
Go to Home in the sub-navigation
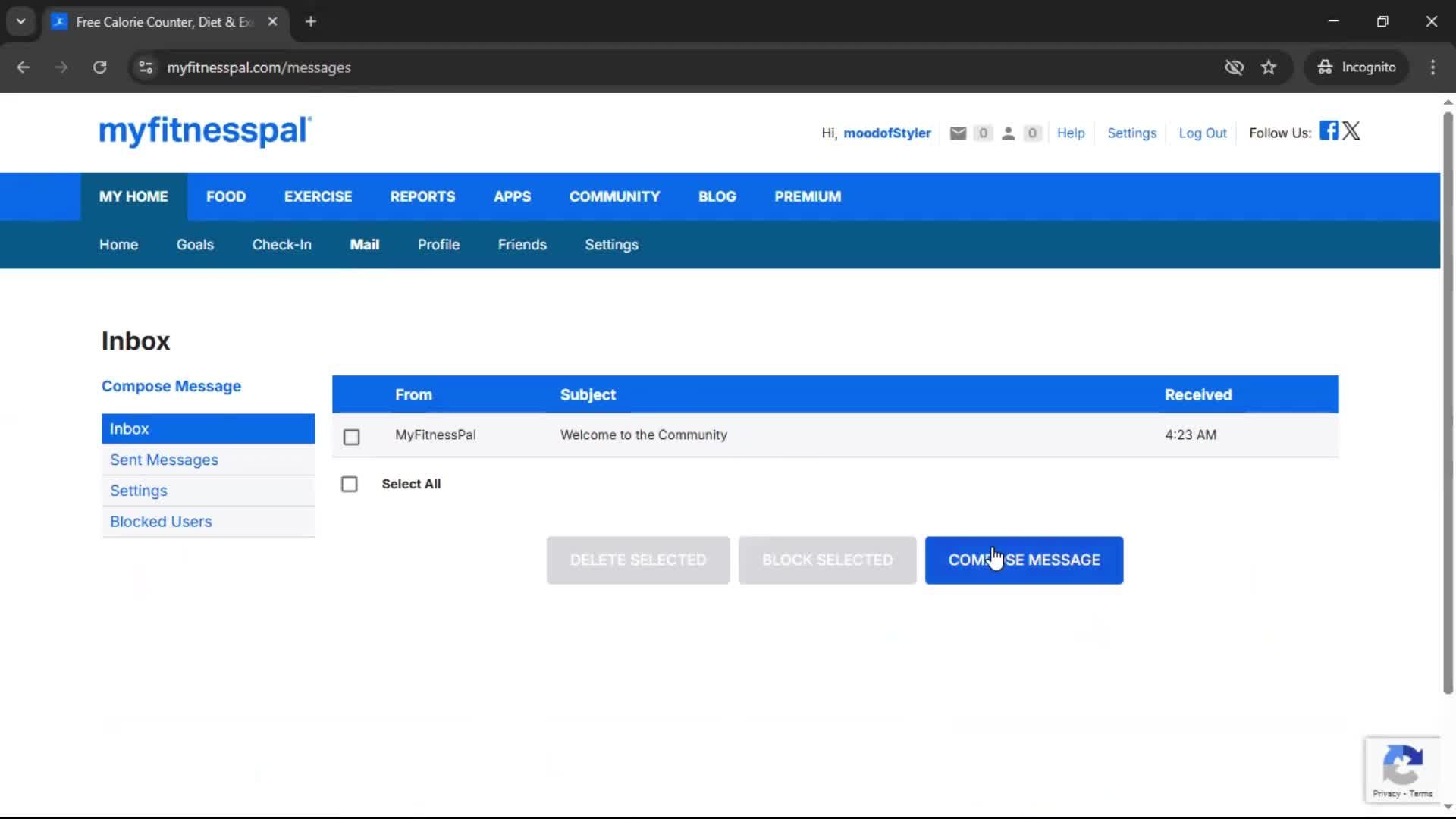pos(118,245)
